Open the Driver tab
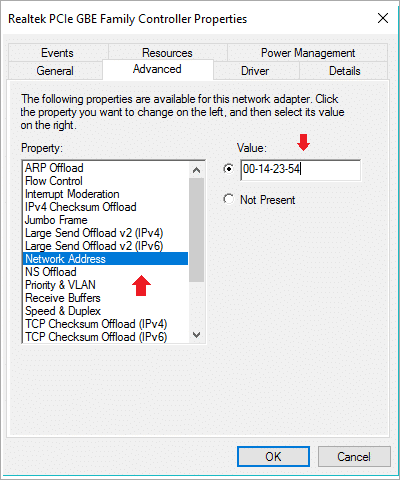Viewport: 400px width, 480px height. (x=255, y=71)
